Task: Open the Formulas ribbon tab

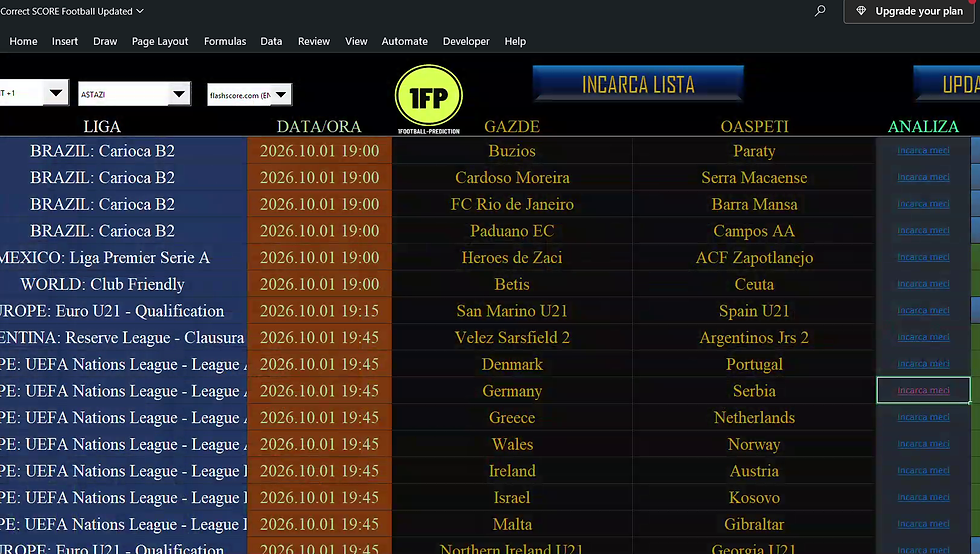Action: (225, 41)
